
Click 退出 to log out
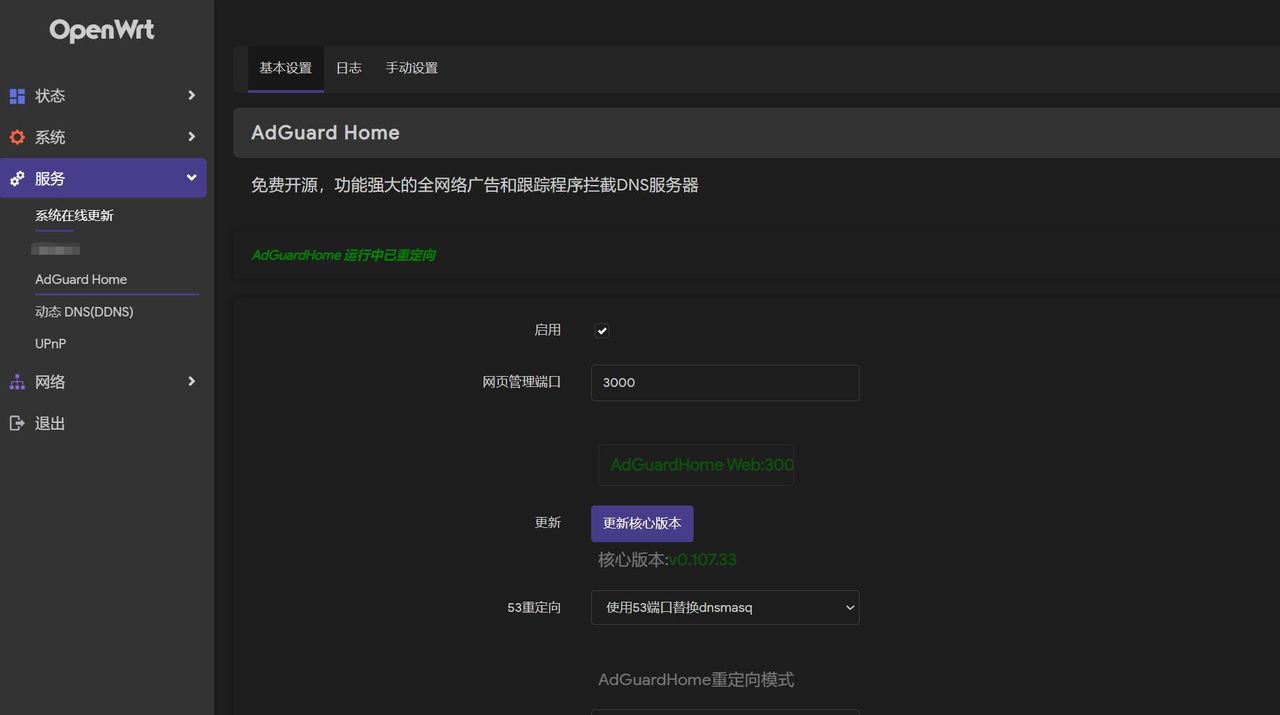[50, 423]
